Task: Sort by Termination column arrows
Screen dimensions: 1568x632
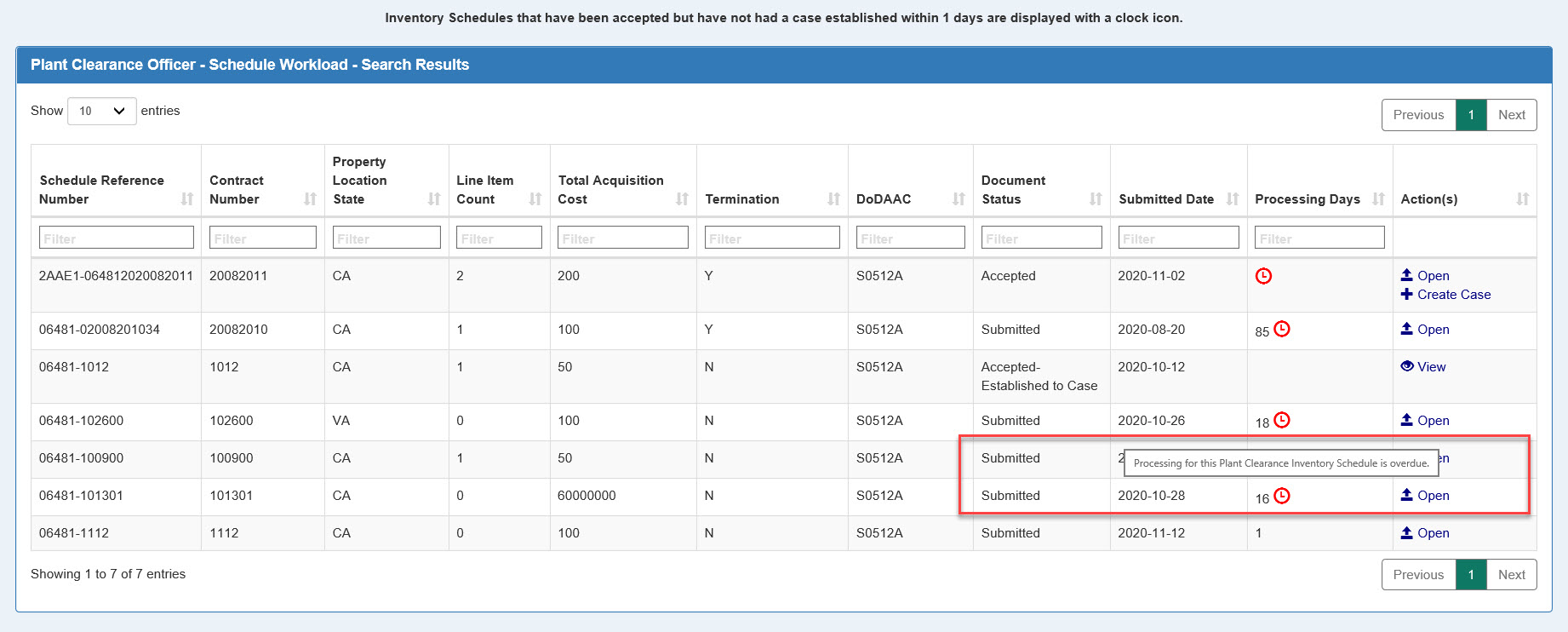Action: 833,199
